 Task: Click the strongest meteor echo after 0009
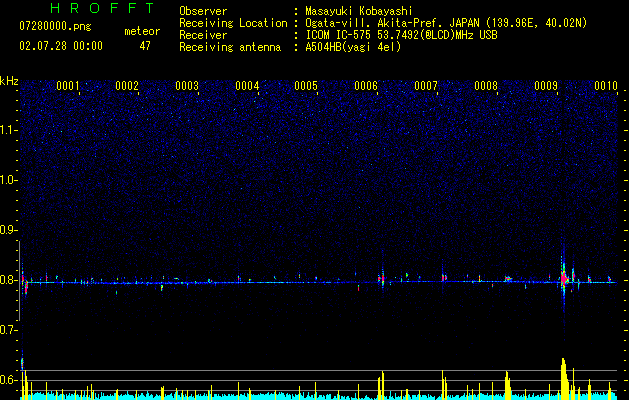click(x=564, y=278)
